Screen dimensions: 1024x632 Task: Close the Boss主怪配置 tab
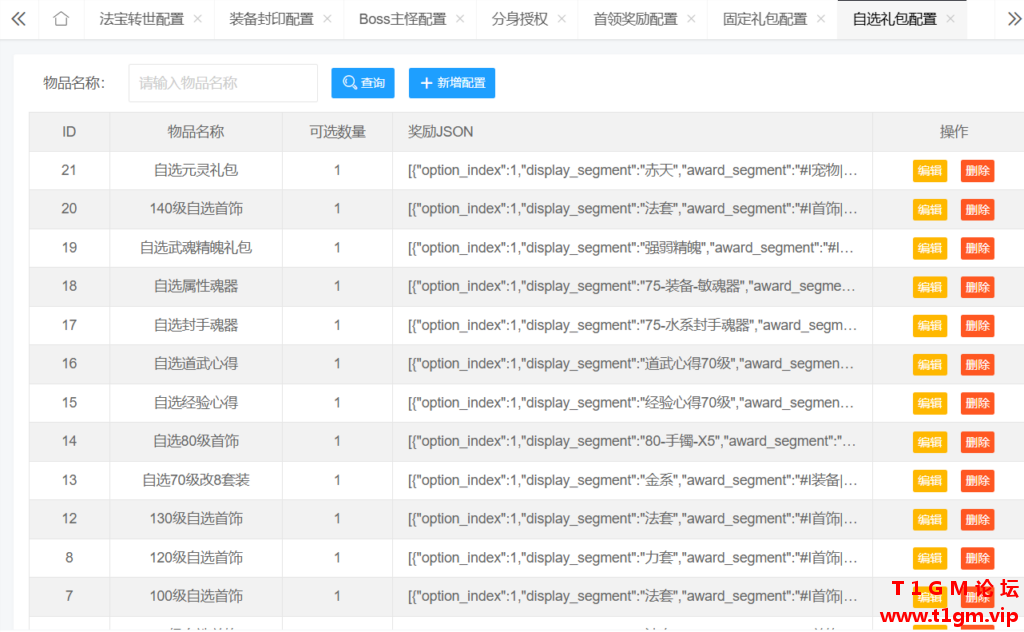pos(460,19)
